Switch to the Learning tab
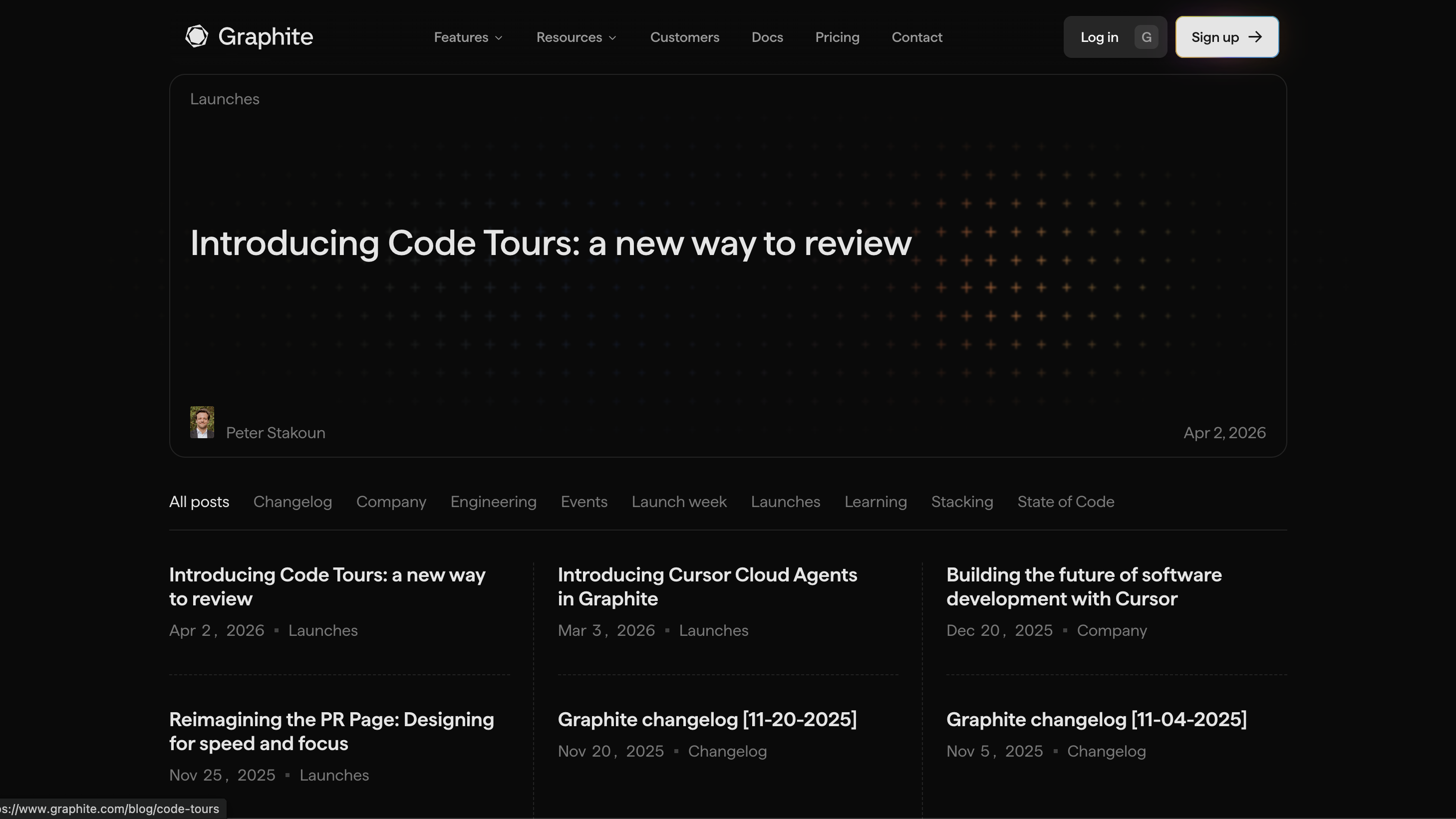This screenshot has width=1456, height=819. click(875, 502)
